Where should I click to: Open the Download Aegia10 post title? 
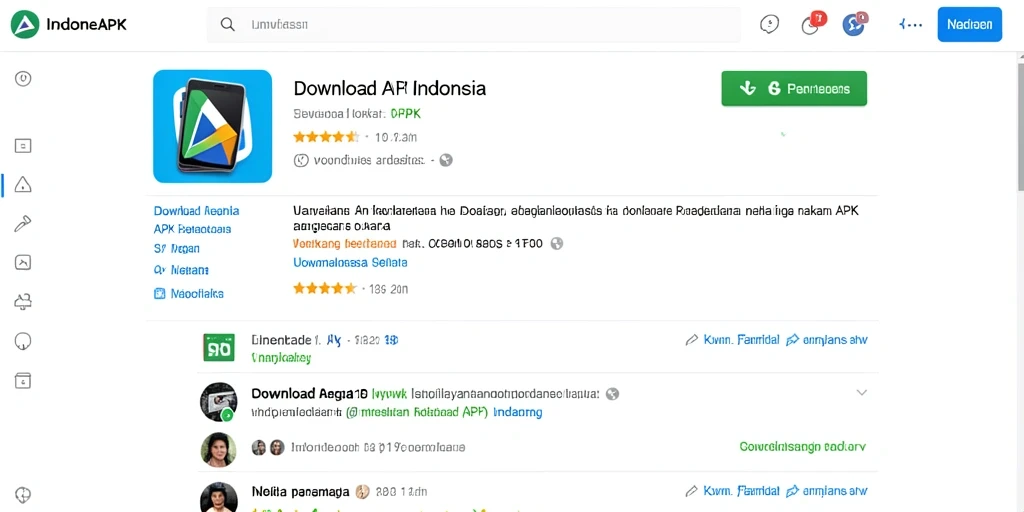[x=310, y=394]
